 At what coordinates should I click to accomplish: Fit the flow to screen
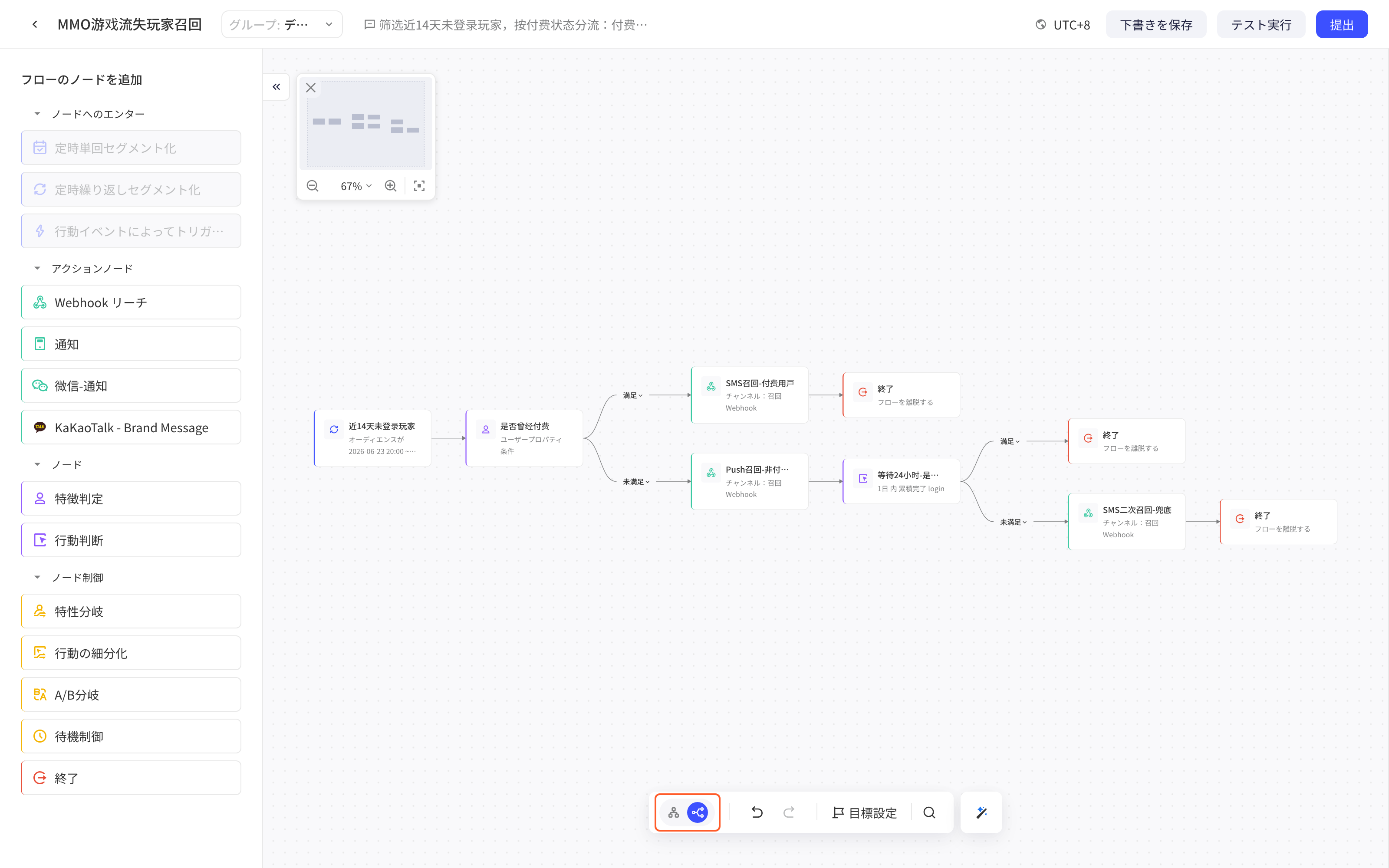click(419, 186)
